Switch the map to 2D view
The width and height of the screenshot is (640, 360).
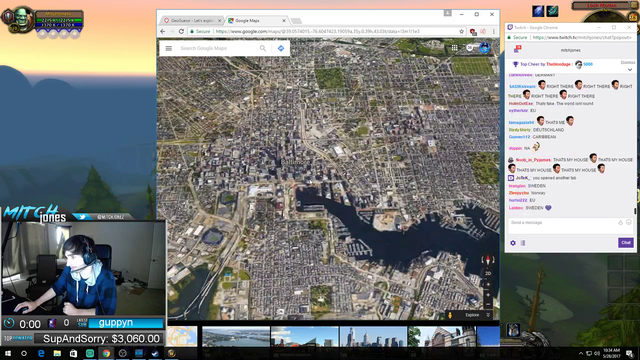[x=488, y=273]
